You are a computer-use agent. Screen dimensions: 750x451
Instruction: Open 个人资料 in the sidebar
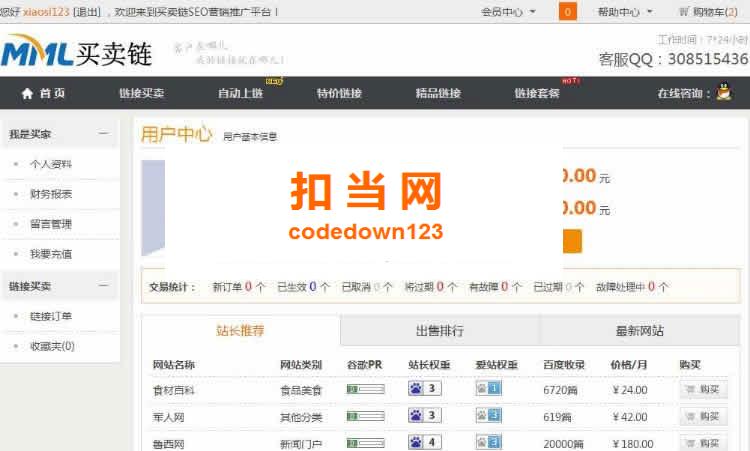(x=51, y=164)
